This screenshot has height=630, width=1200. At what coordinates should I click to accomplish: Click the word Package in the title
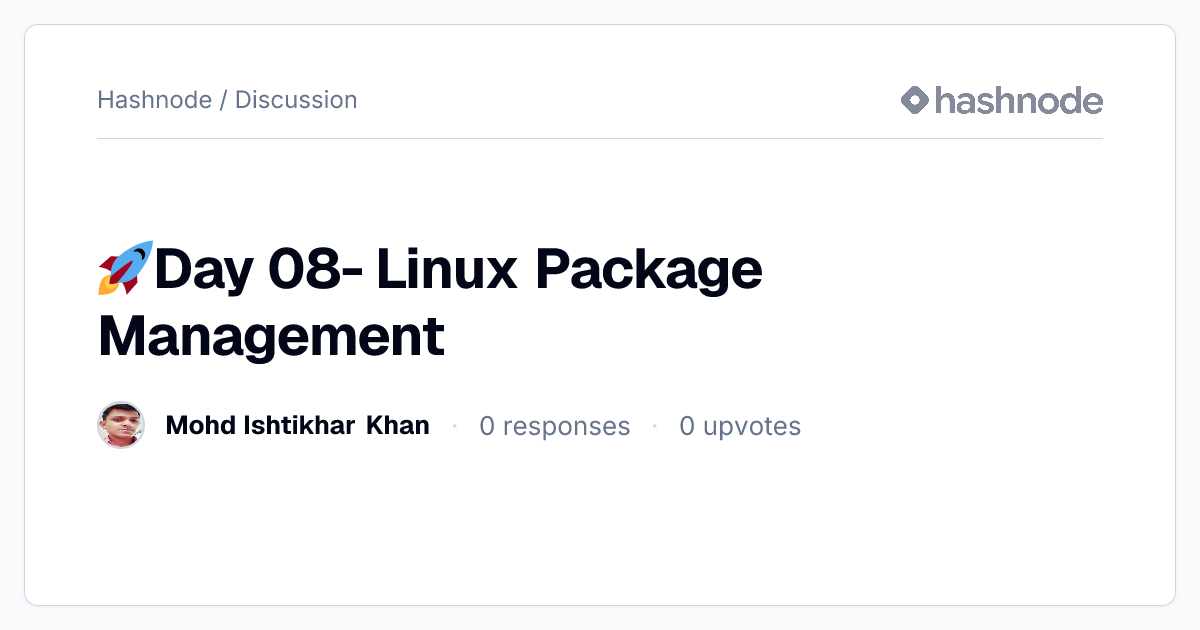tap(649, 272)
